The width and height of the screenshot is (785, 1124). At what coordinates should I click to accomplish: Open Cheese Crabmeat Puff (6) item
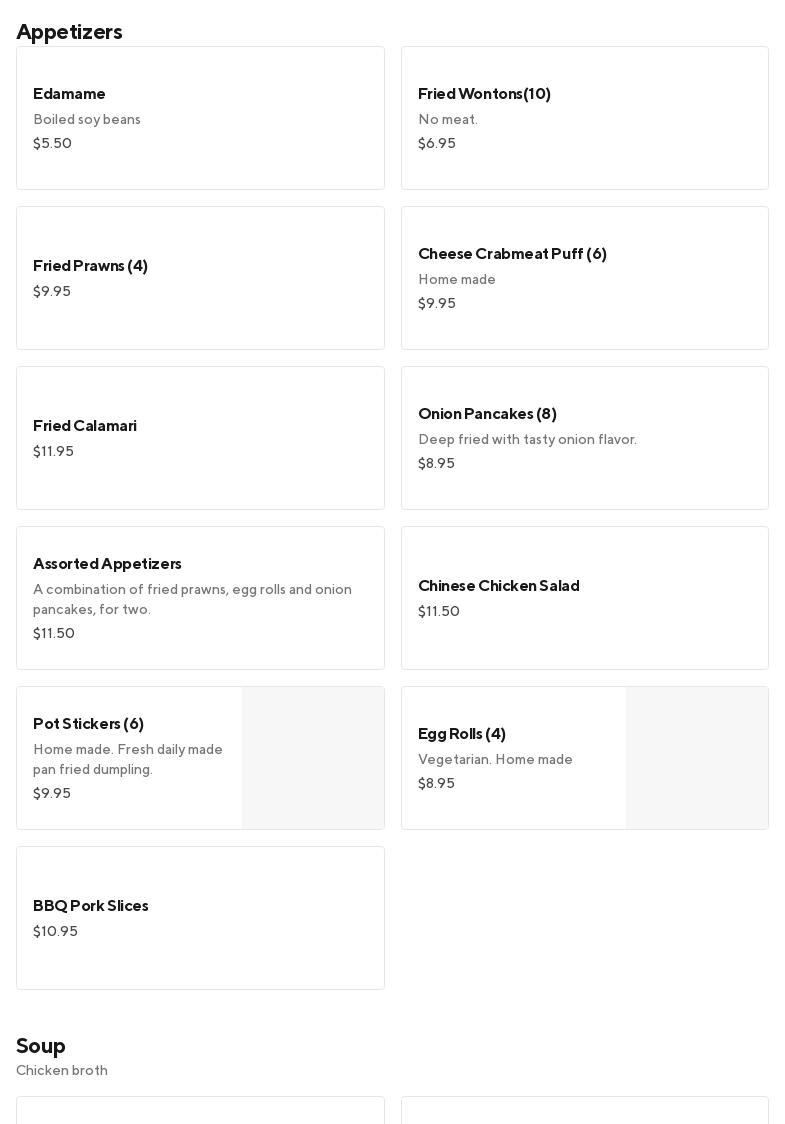[x=584, y=278]
